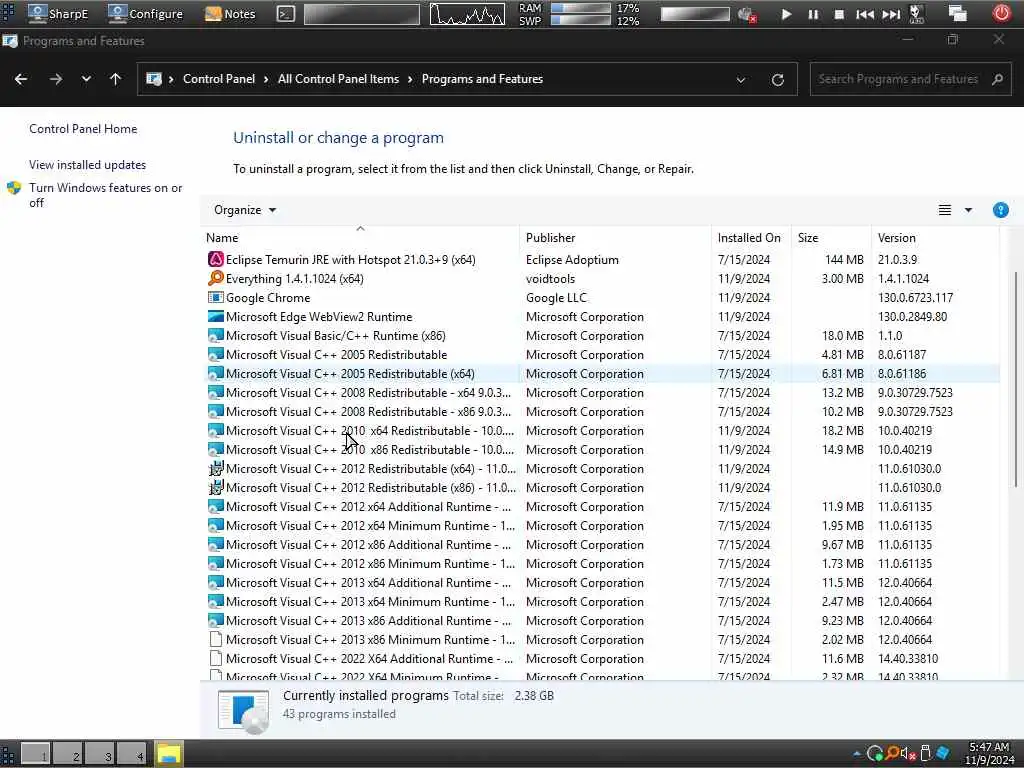Expand hidden system tray icons arrow
Screen dimensions: 1024x768
coord(856,754)
